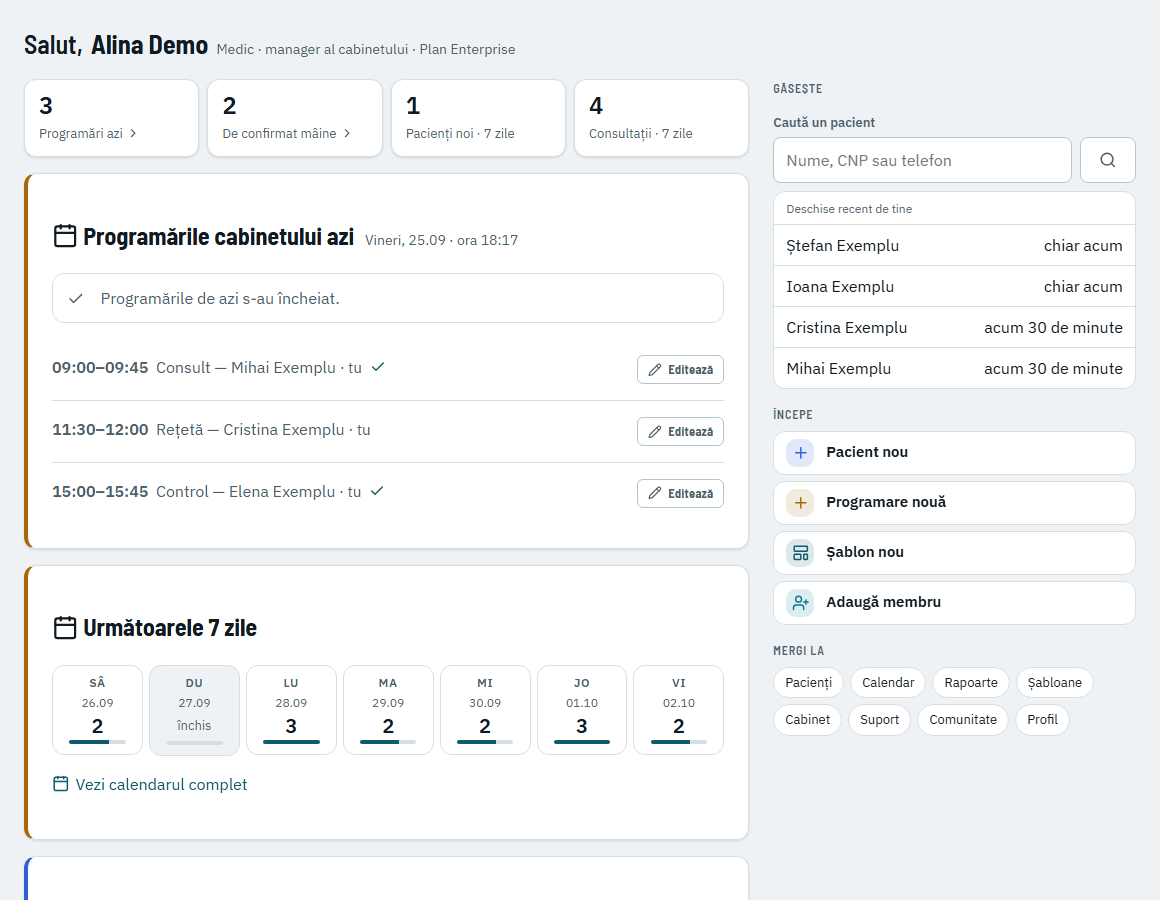Image resolution: width=1160 pixels, height=900 pixels.
Task: Click the calendar icon beside Următoarele 7 zile
Action: click(x=65, y=628)
